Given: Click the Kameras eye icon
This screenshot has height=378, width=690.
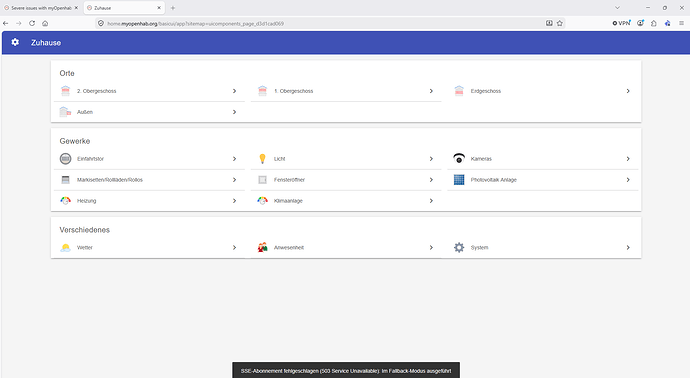Looking at the screenshot, I should pos(459,158).
